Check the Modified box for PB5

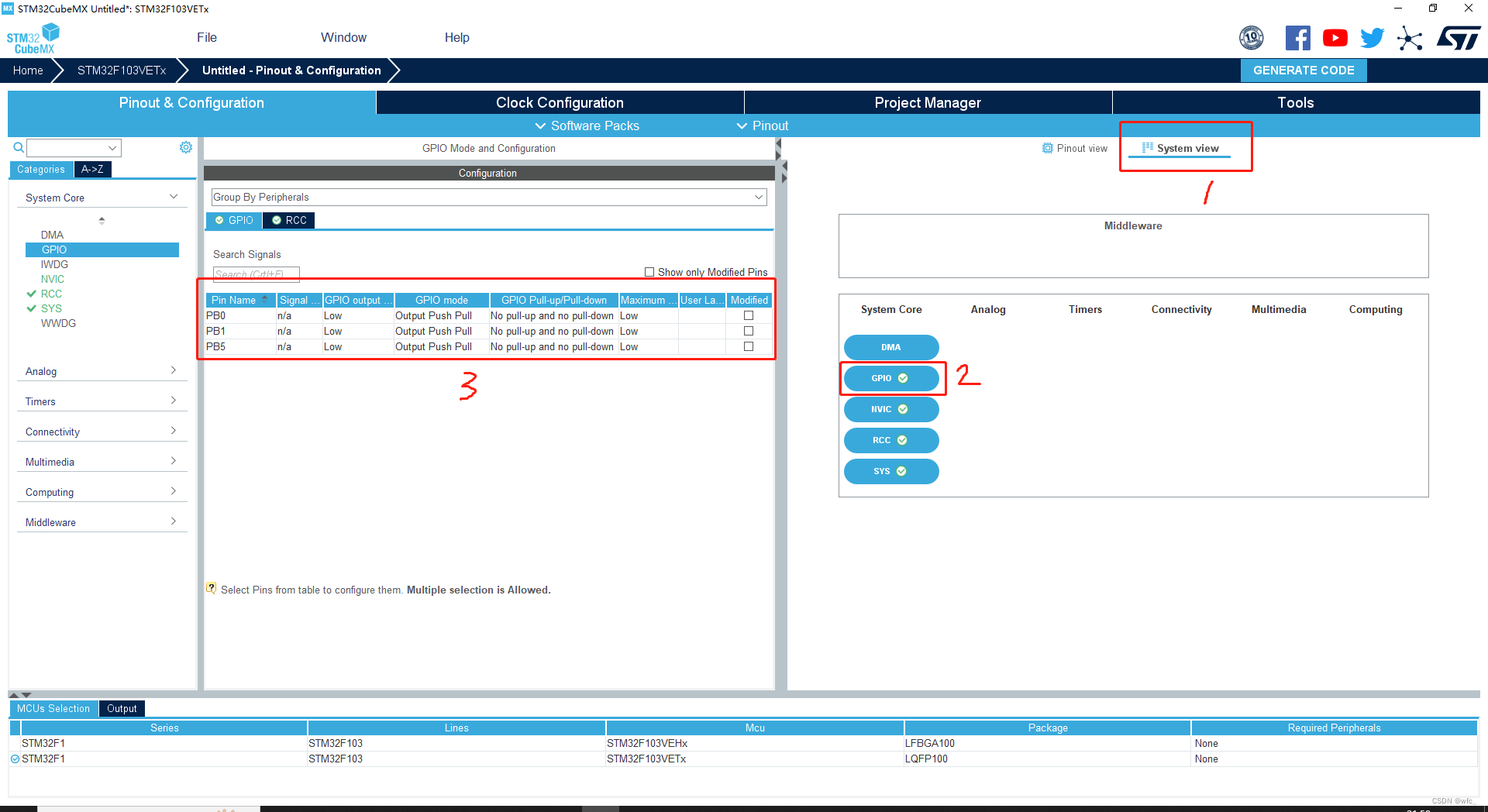(x=749, y=346)
